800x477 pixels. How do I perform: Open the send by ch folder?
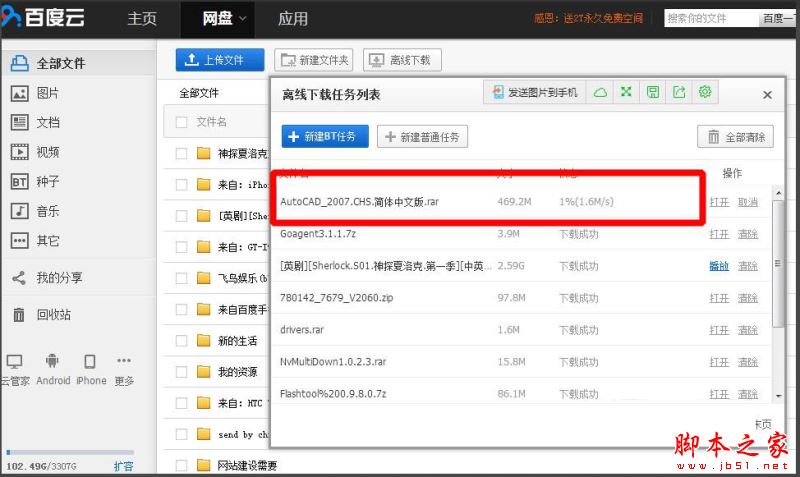tap(243, 434)
